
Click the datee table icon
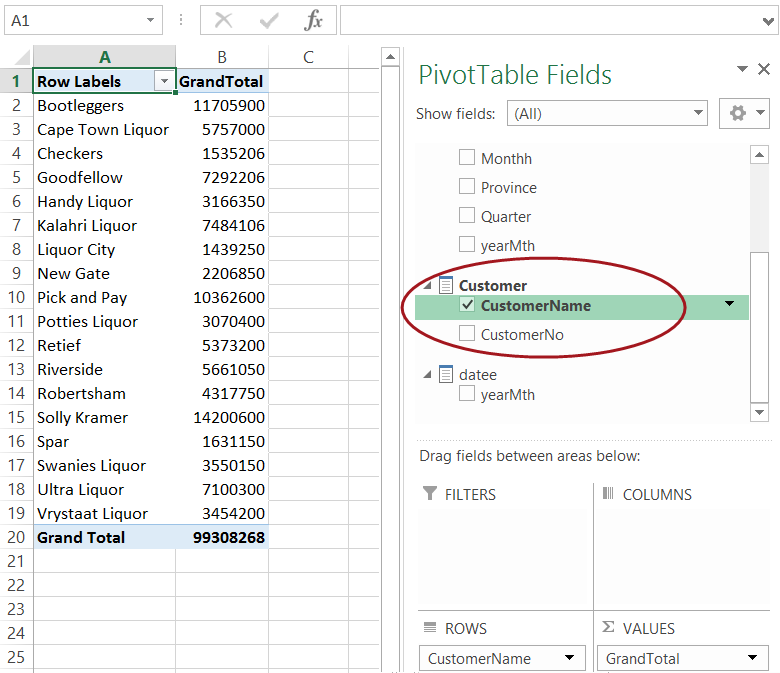click(x=446, y=374)
